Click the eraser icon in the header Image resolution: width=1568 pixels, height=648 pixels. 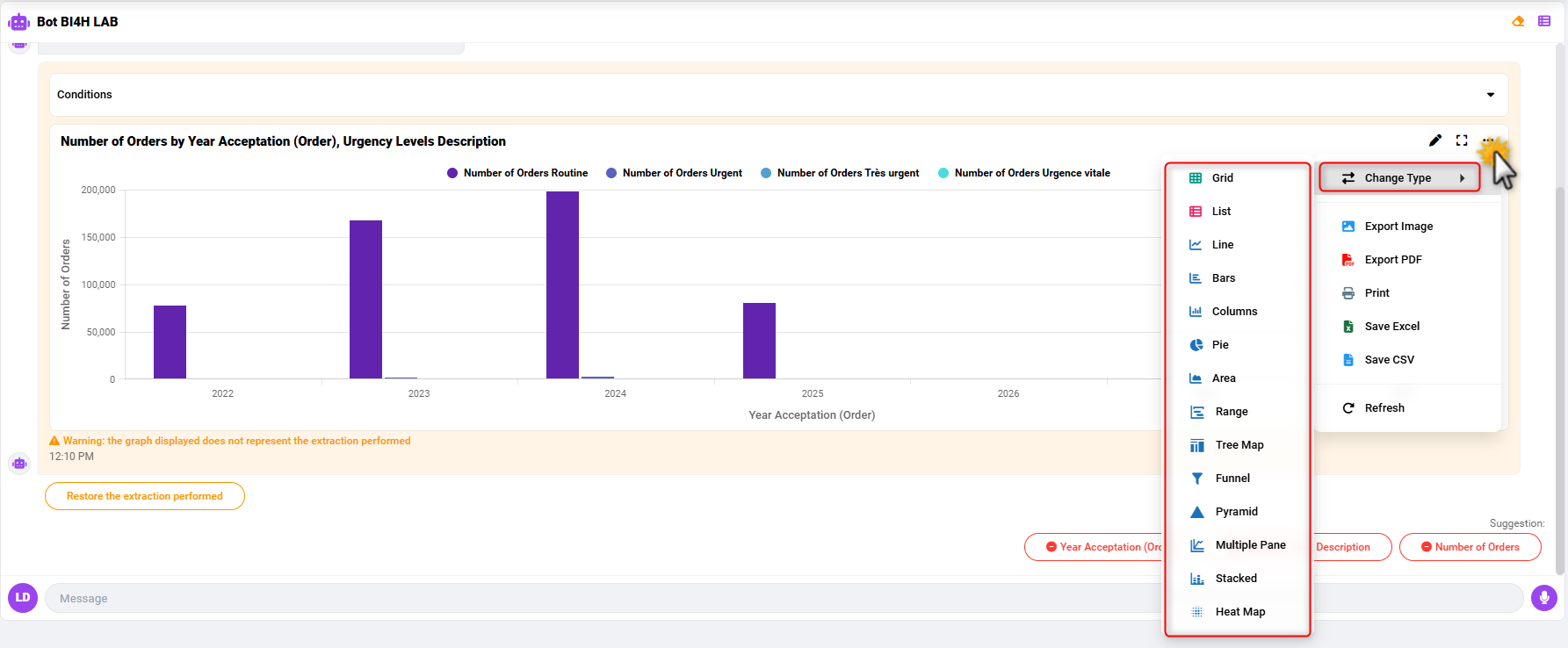pos(1518,21)
